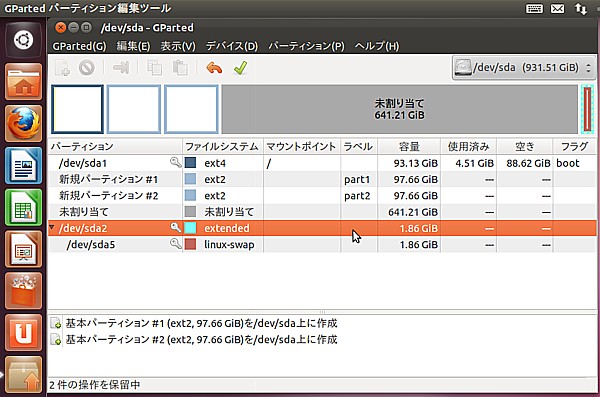Screen dimensions: 600x397
Task: Select the /dev/sda5 linux-swap row
Action: click(x=322, y=244)
